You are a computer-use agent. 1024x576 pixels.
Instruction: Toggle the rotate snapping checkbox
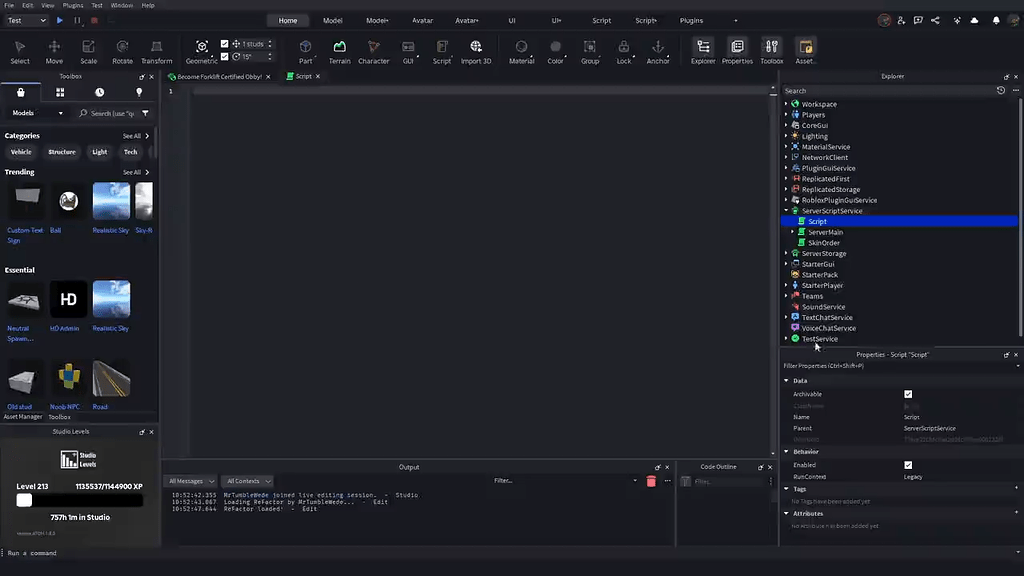[x=225, y=56]
